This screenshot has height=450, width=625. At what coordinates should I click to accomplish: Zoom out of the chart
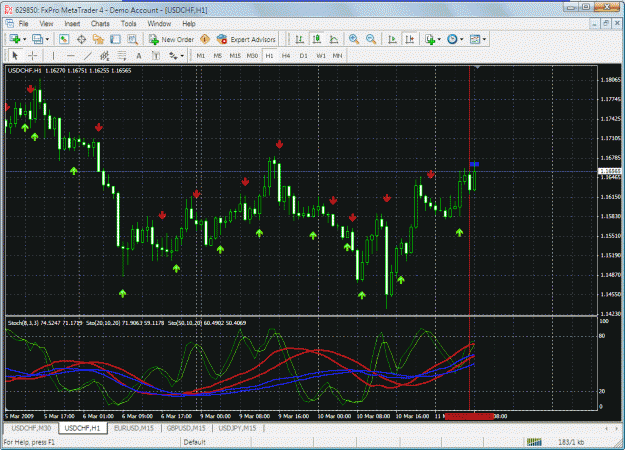pyautogui.click(x=371, y=39)
